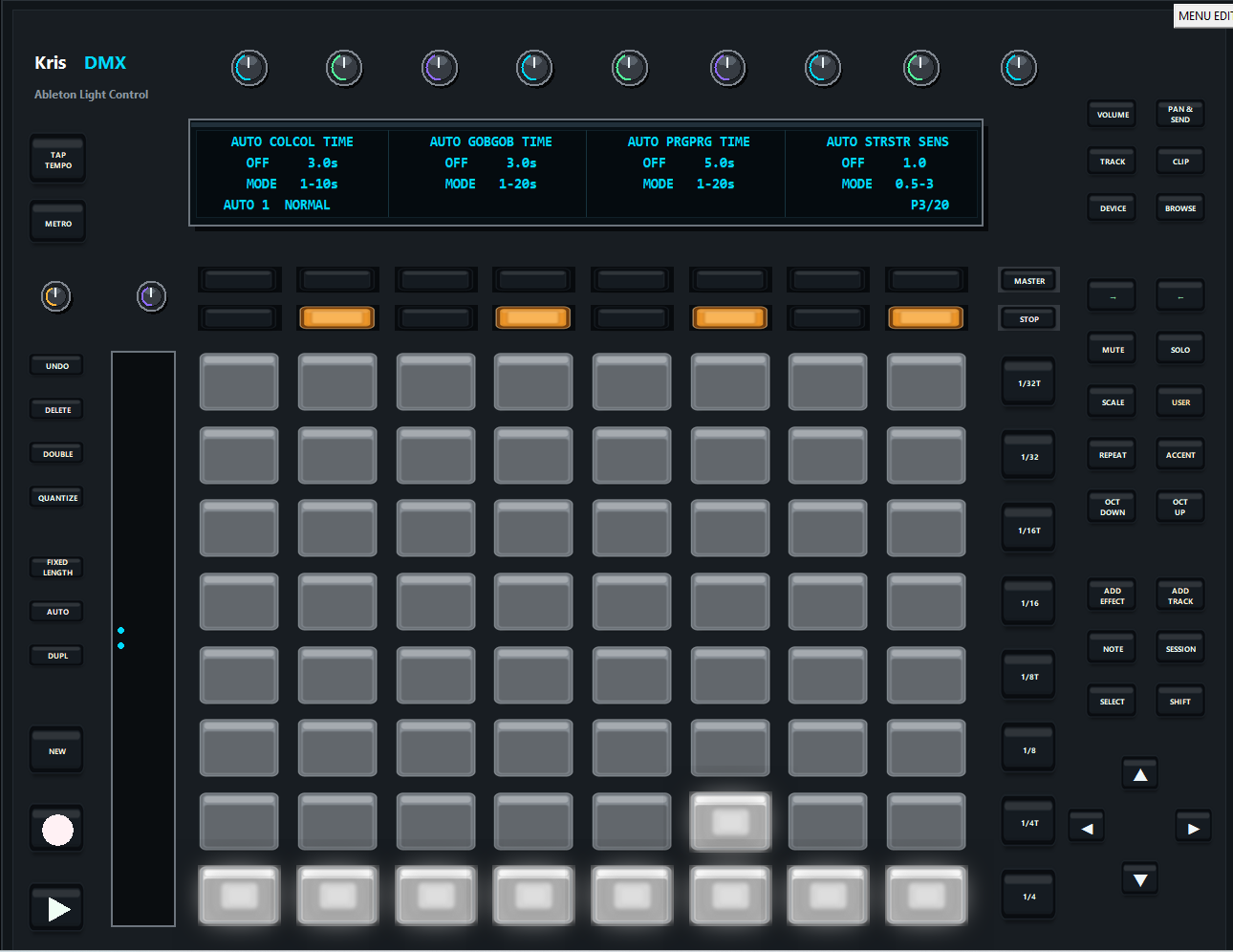Image resolution: width=1233 pixels, height=952 pixels.
Task: Click the ADD TRACK button
Action: coord(1180,595)
